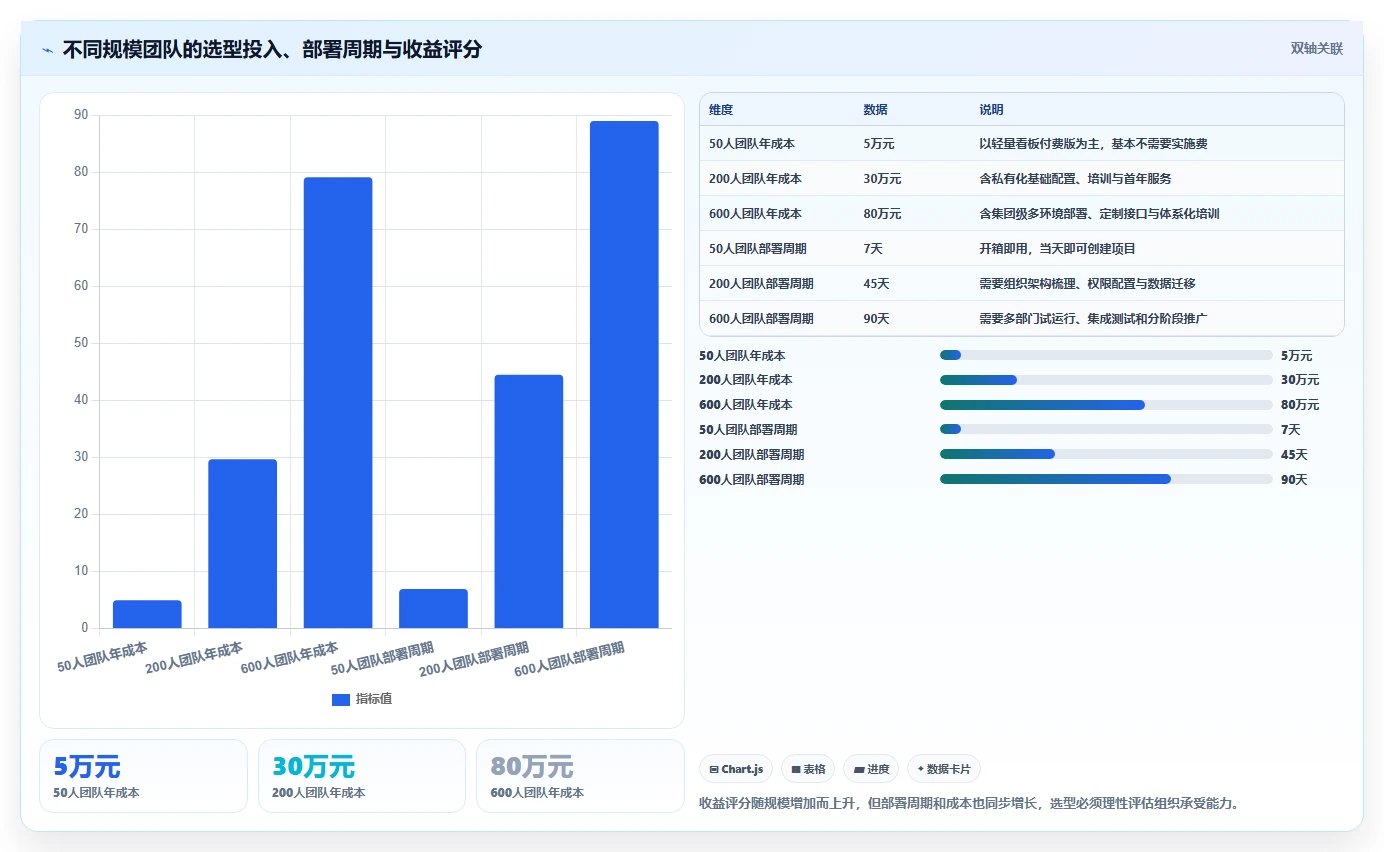Select the 30万元 data card
Screen dimensions: 1384x852
(x=362, y=776)
